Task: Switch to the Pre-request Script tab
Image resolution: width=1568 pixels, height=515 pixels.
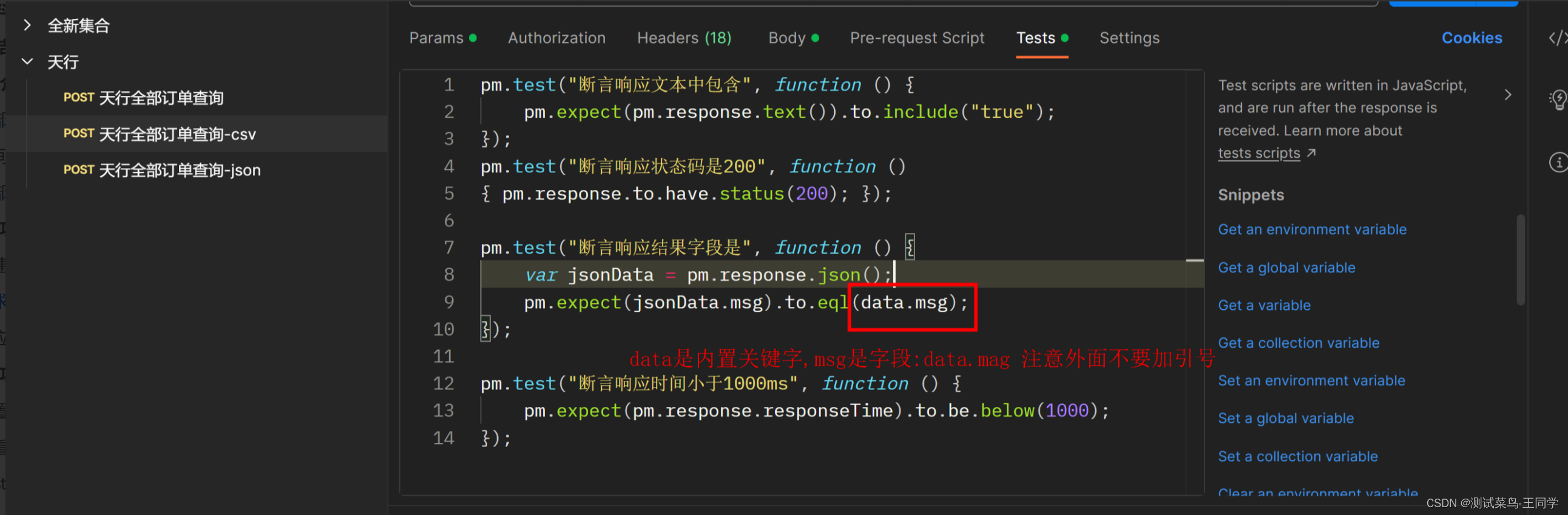Action: click(917, 38)
